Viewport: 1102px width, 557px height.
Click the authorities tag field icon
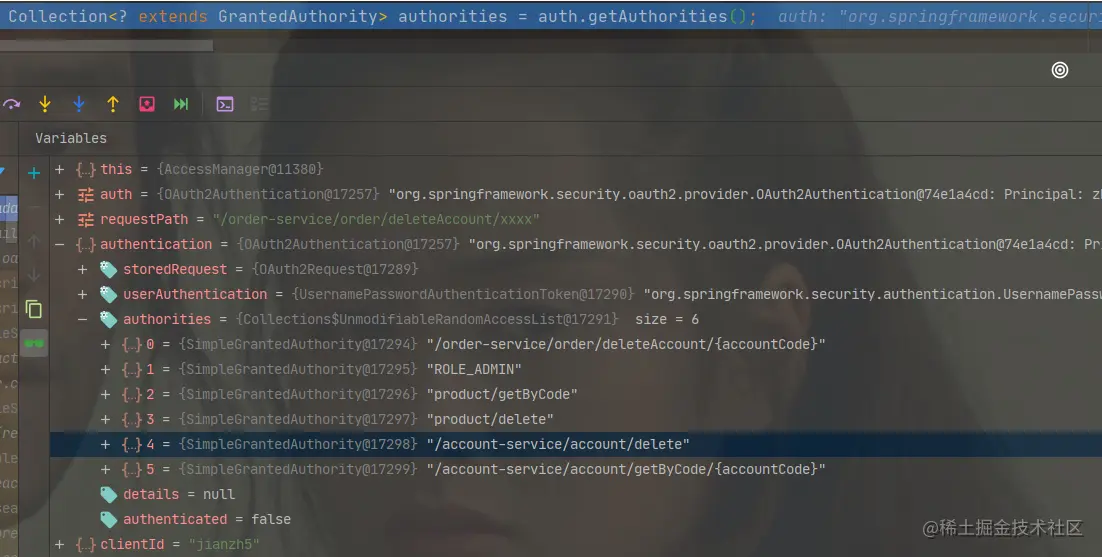(x=108, y=320)
